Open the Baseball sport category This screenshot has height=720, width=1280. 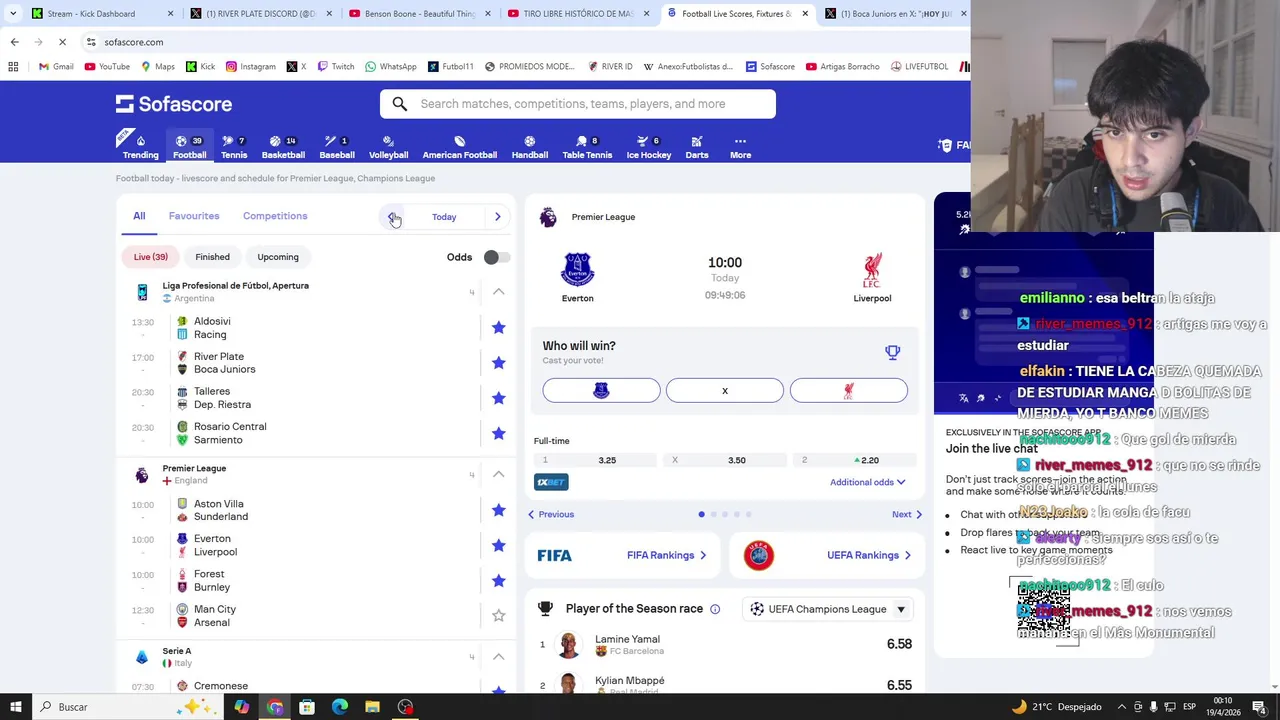coord(337,146)
